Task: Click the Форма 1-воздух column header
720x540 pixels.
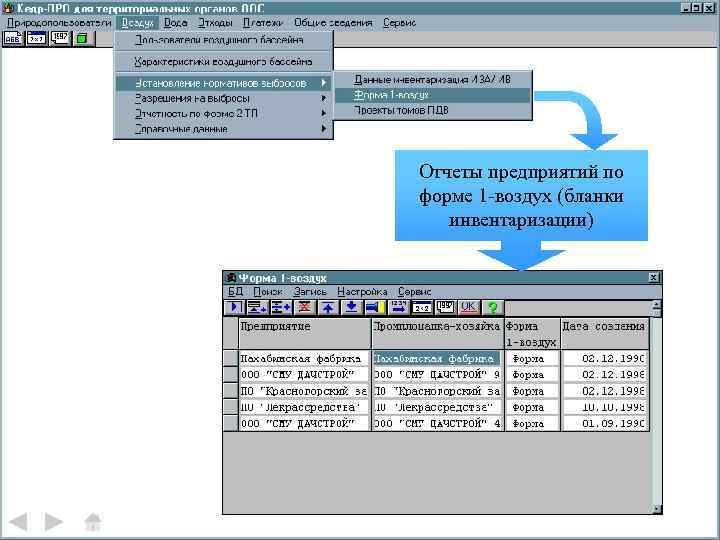Action: pos(532,333)
